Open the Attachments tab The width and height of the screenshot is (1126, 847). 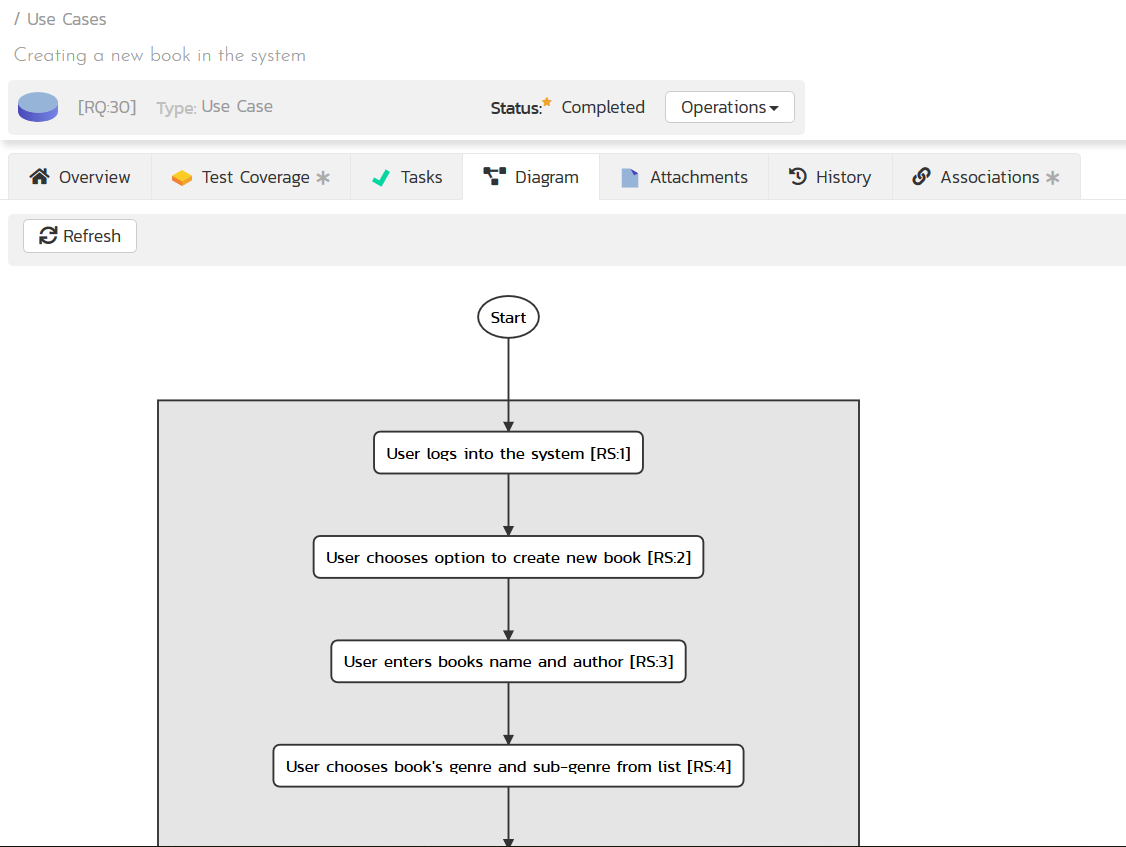coord(698,177)
